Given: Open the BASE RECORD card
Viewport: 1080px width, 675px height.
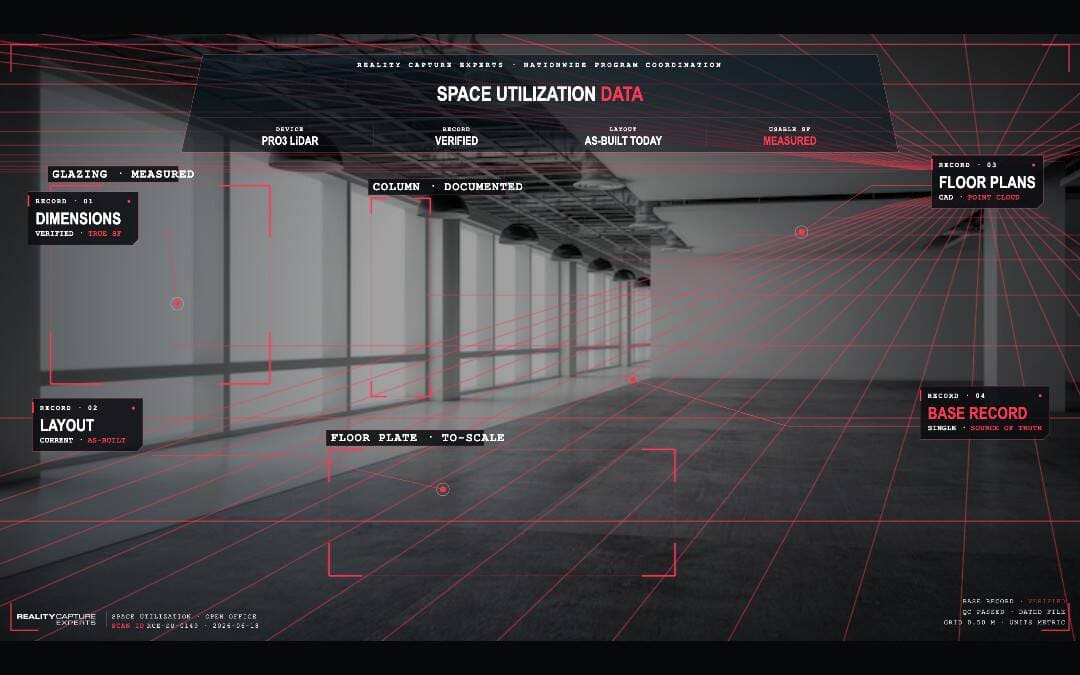Looking at the screenshot, I should point(984,413).
